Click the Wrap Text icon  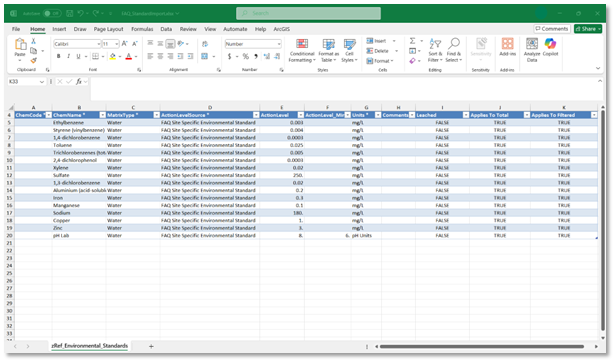pos(205,44)
